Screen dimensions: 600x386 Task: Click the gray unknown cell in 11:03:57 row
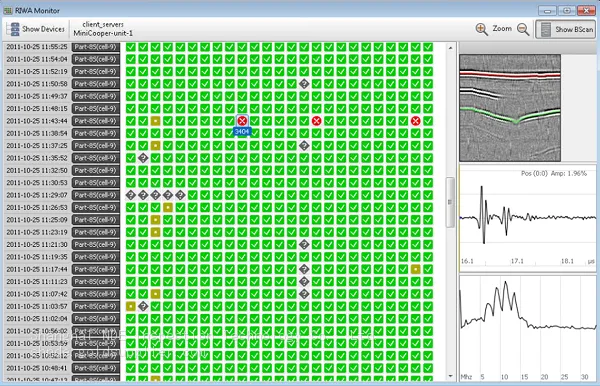[x=143, y=306]
